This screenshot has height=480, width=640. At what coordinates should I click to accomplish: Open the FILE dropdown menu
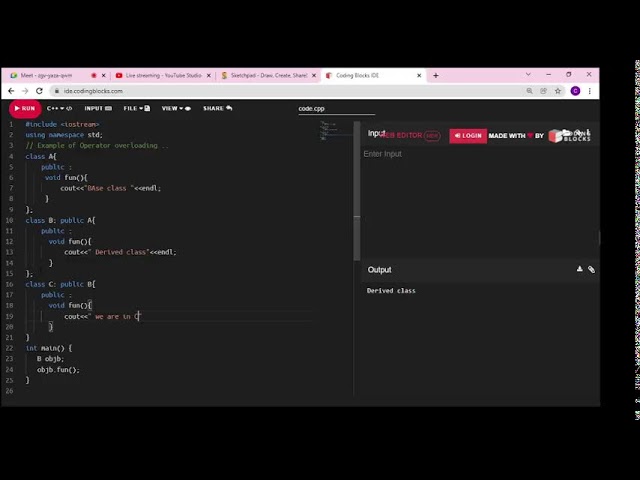pos(137,109)
